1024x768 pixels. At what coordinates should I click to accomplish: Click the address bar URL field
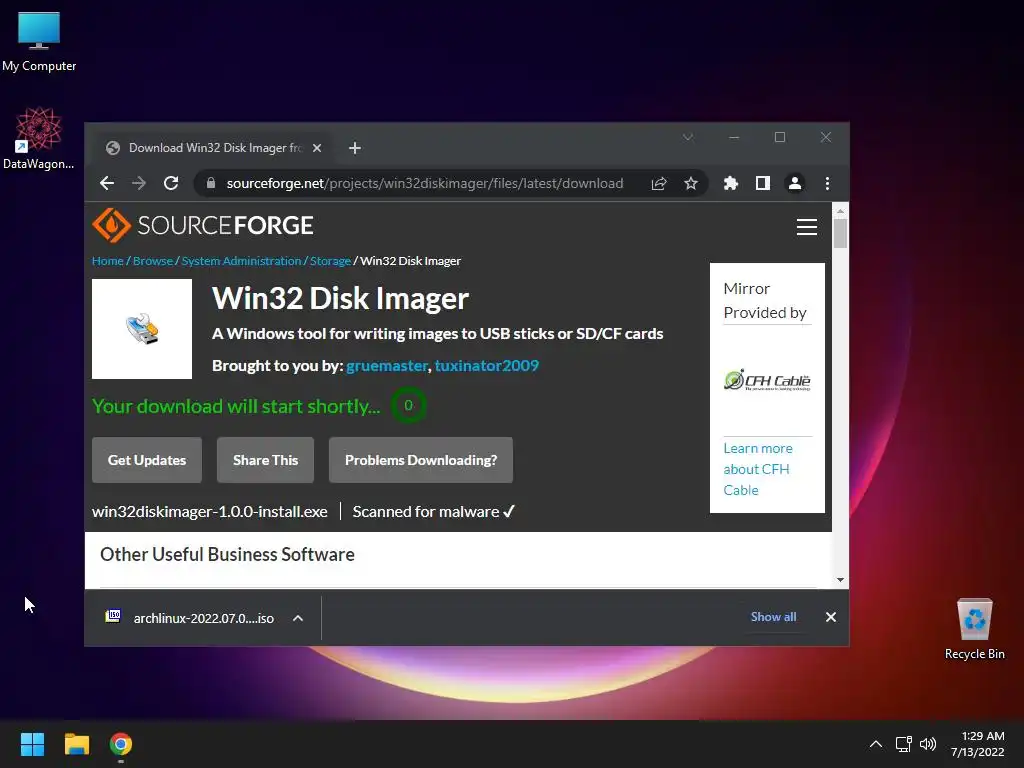click(424, 184)
